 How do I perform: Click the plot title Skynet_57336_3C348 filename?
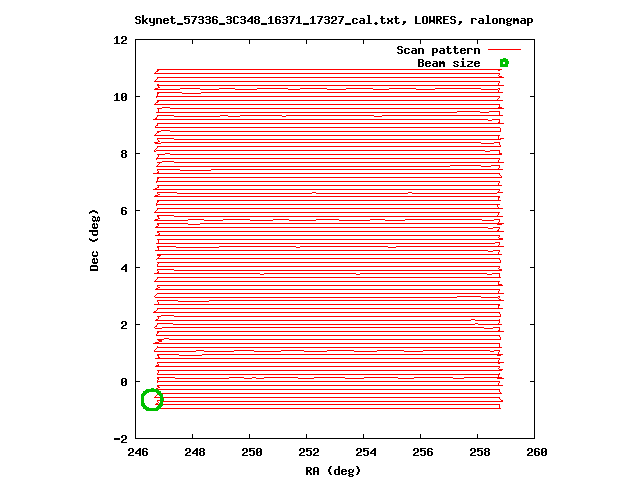point(267,20)
